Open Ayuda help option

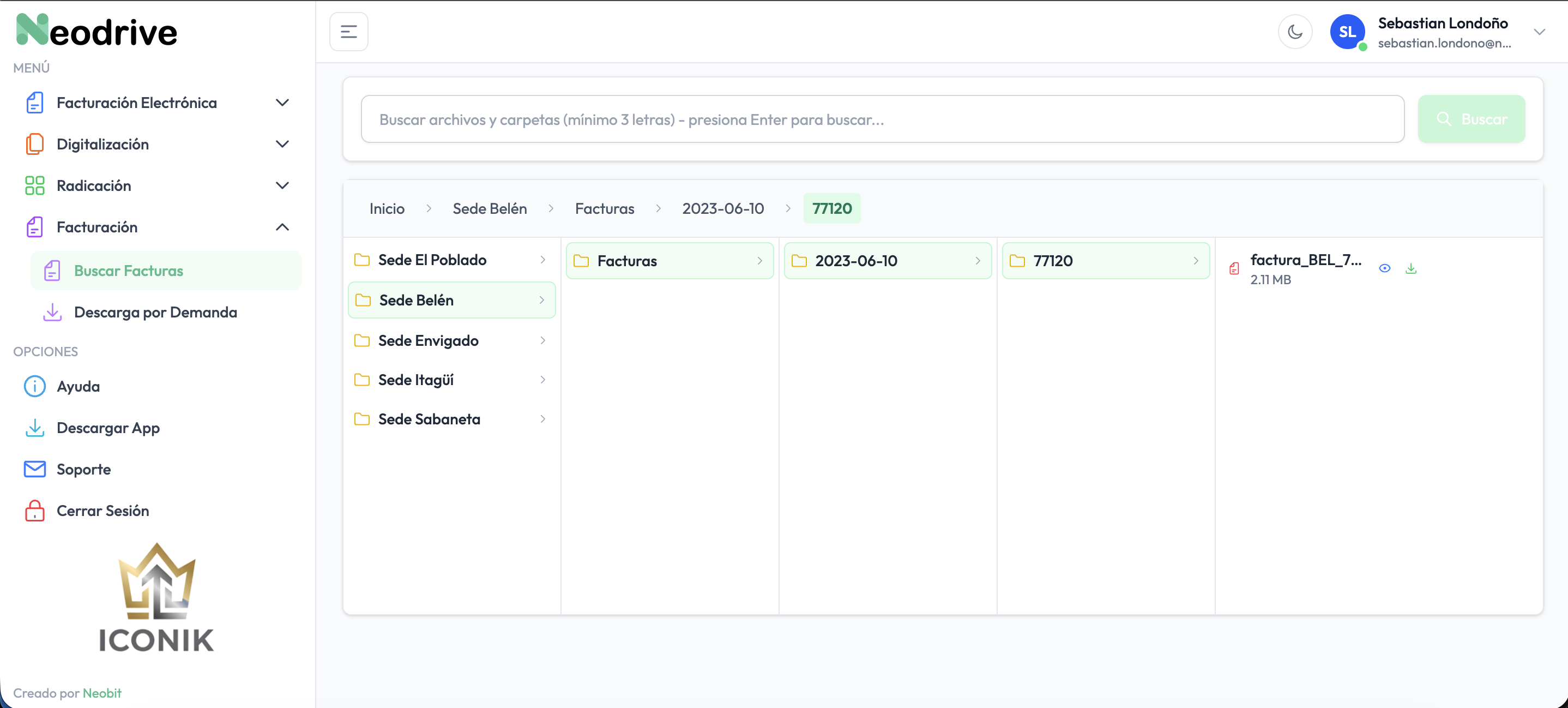coord(78,387)
